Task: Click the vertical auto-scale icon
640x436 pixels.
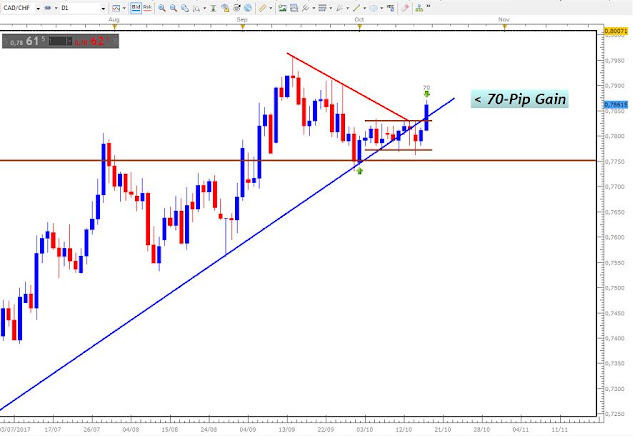Action: (x=213, y=8)
